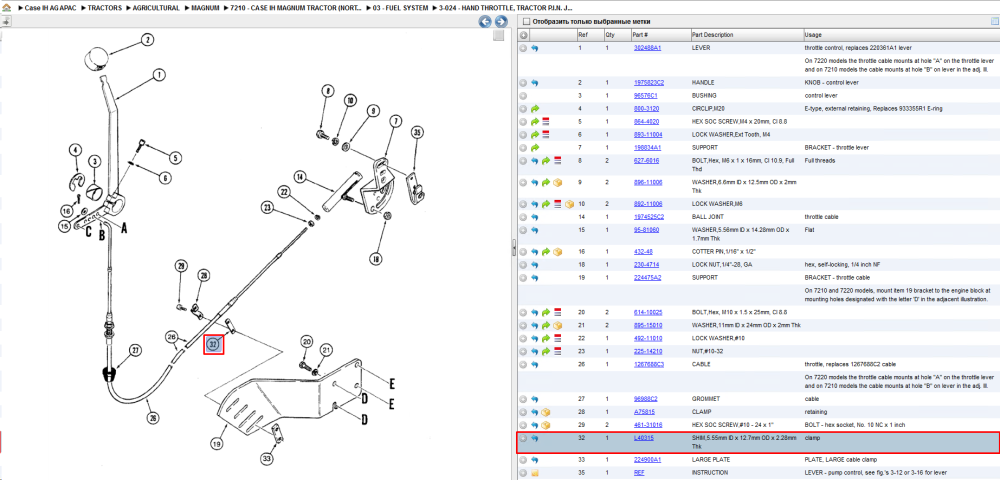Open 'Case IH AG APAC' breadcrumb
This screenshot has width=1000, height=480.
(x=50, y=10)
